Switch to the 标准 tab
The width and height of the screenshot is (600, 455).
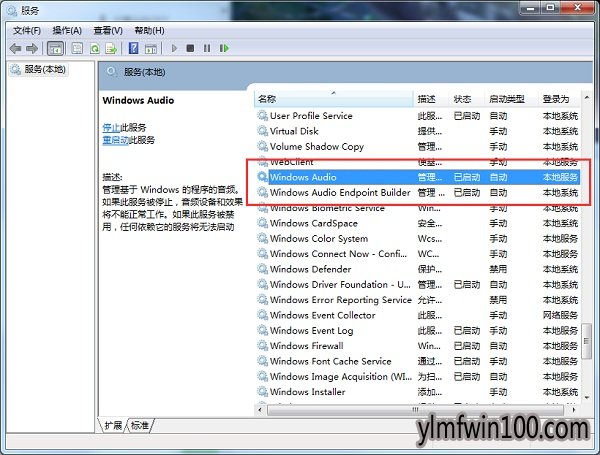tap(140, 426)
